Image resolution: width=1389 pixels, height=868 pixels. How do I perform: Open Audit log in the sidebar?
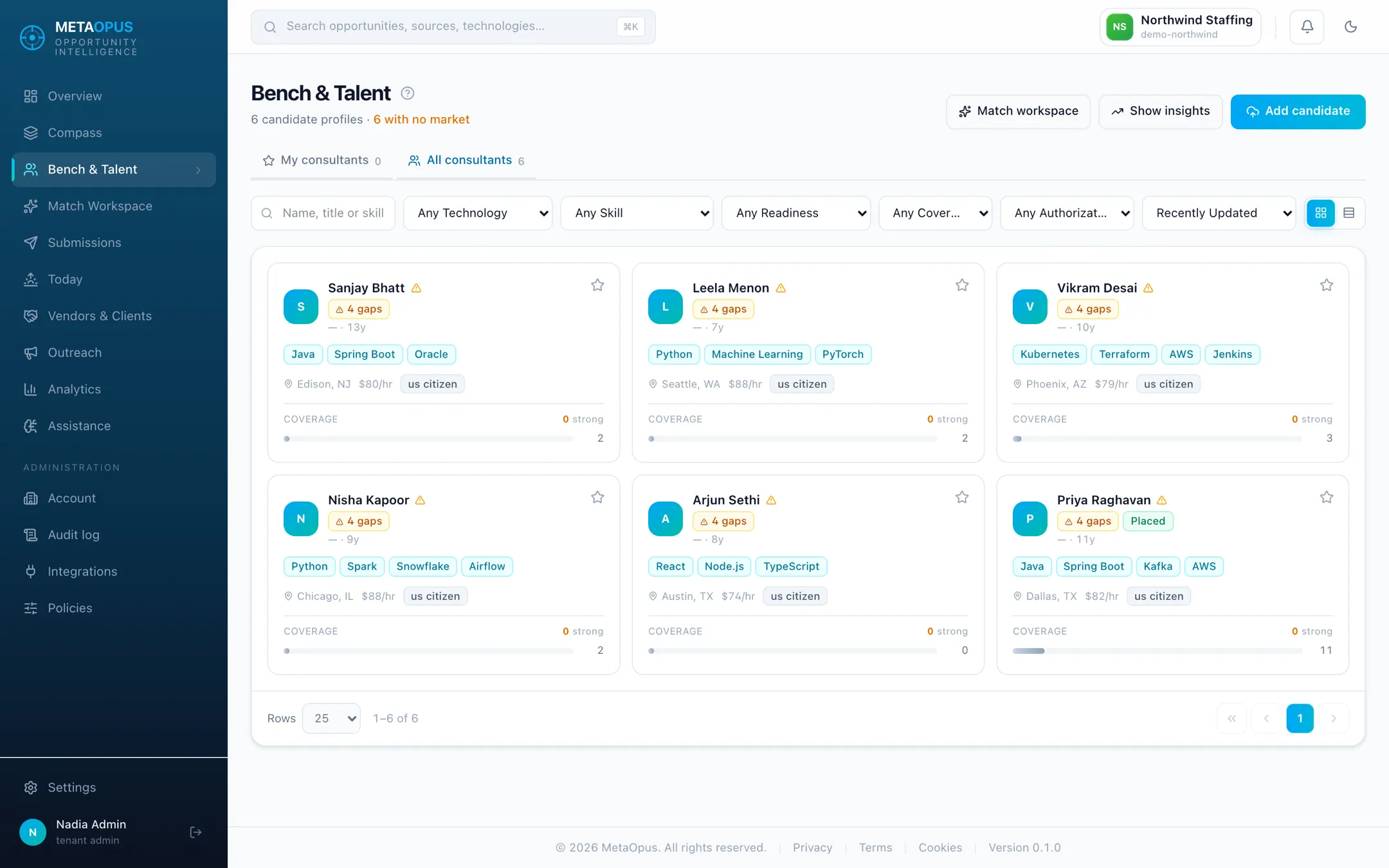tap(114, 535)
